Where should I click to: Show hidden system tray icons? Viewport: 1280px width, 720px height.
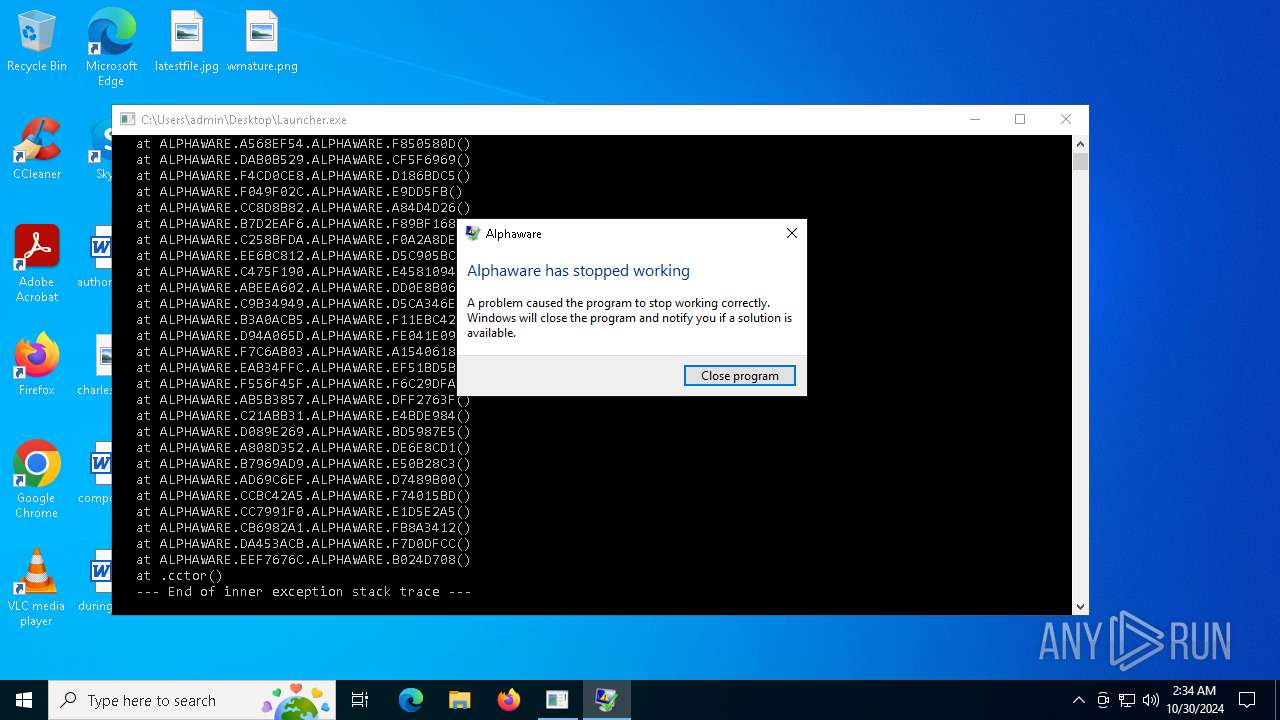click(x=1078, y=700)
